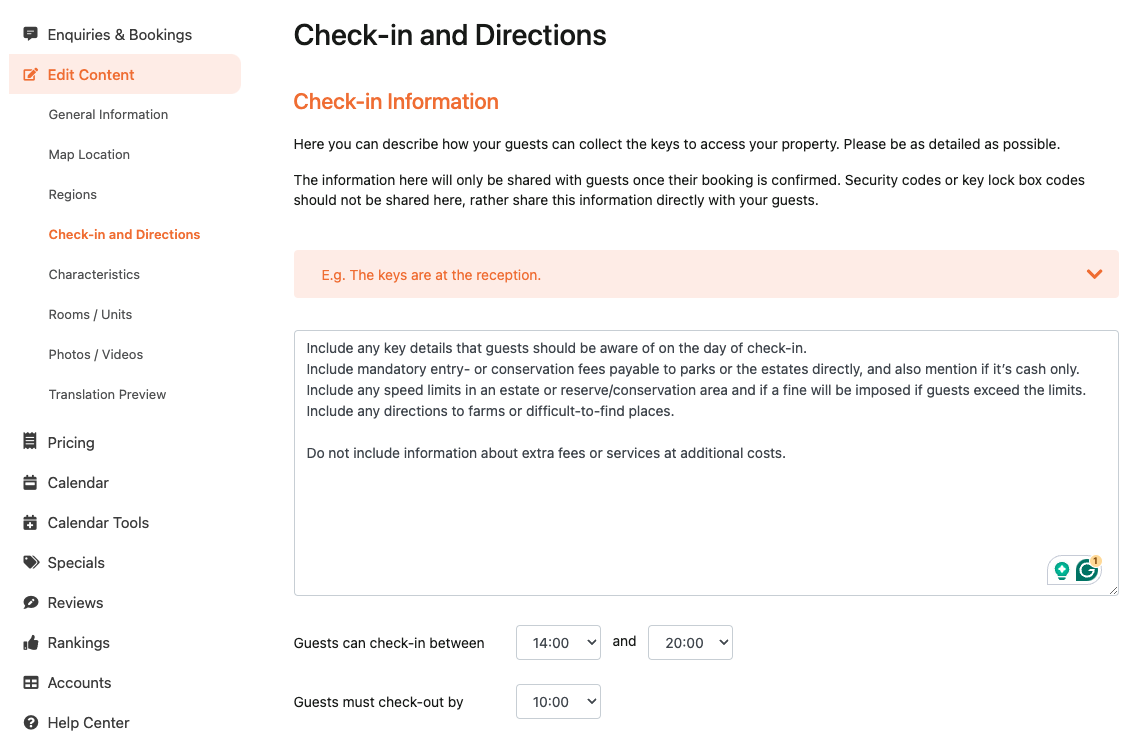This screenshot has width=1132, height=735.
Task: Select Rooms / Units submenu item
Action: (90, 314)
